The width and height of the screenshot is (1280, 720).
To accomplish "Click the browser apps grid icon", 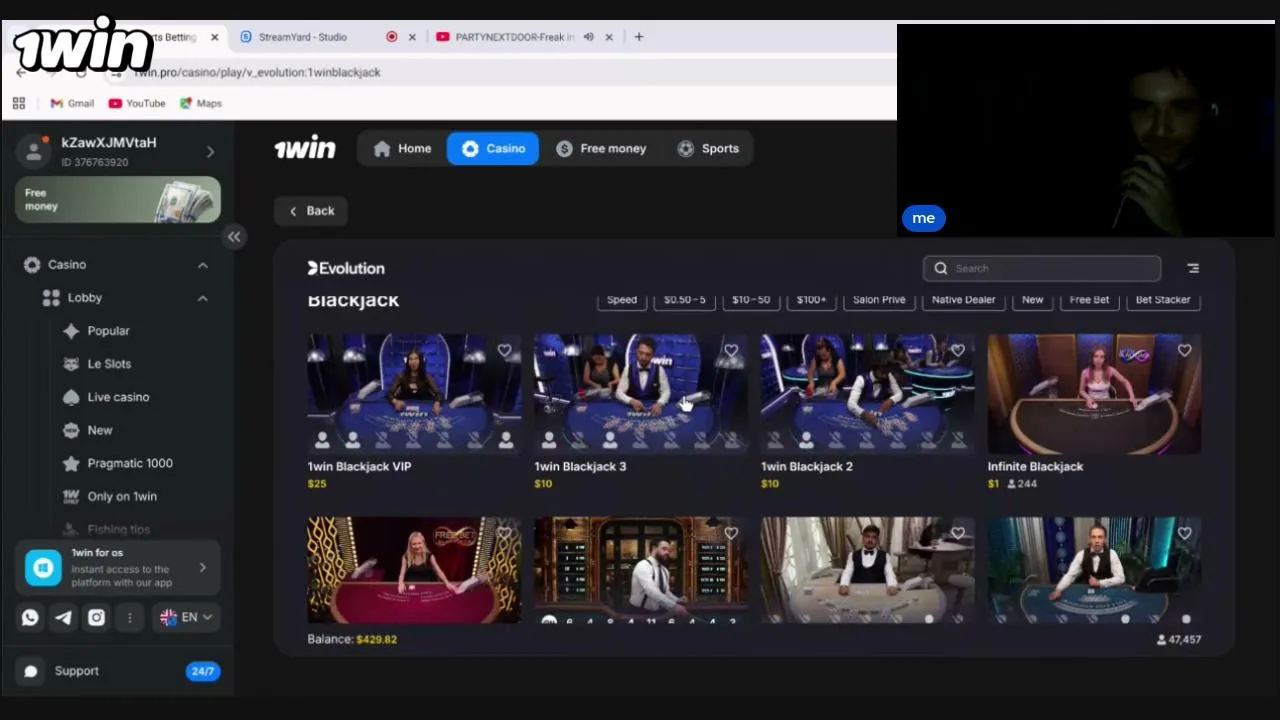I will pyautogui.click(x=19, y=103).
